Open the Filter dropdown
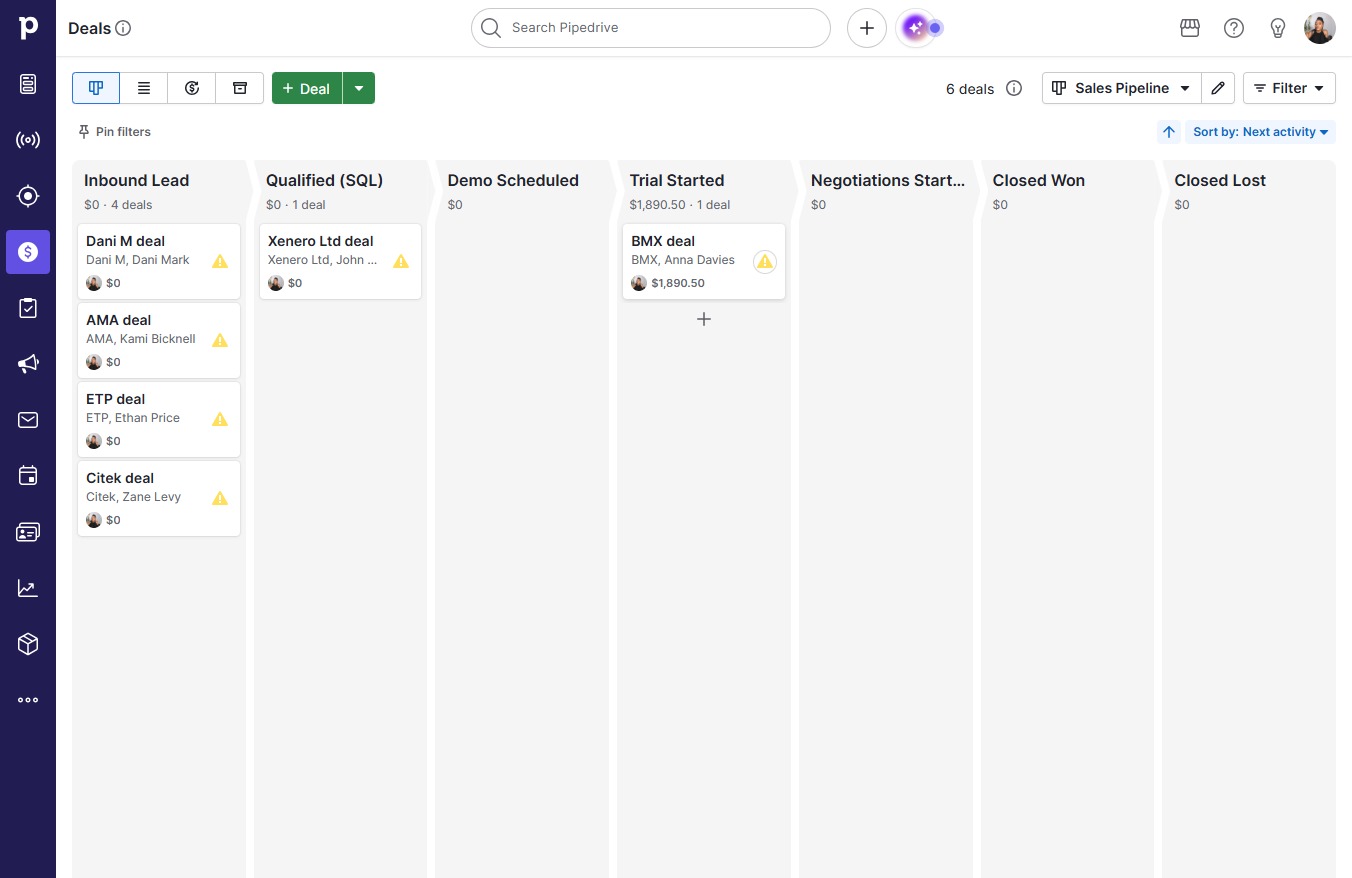The width and height of the screenshot is (1352, 878). [1289, 88]
